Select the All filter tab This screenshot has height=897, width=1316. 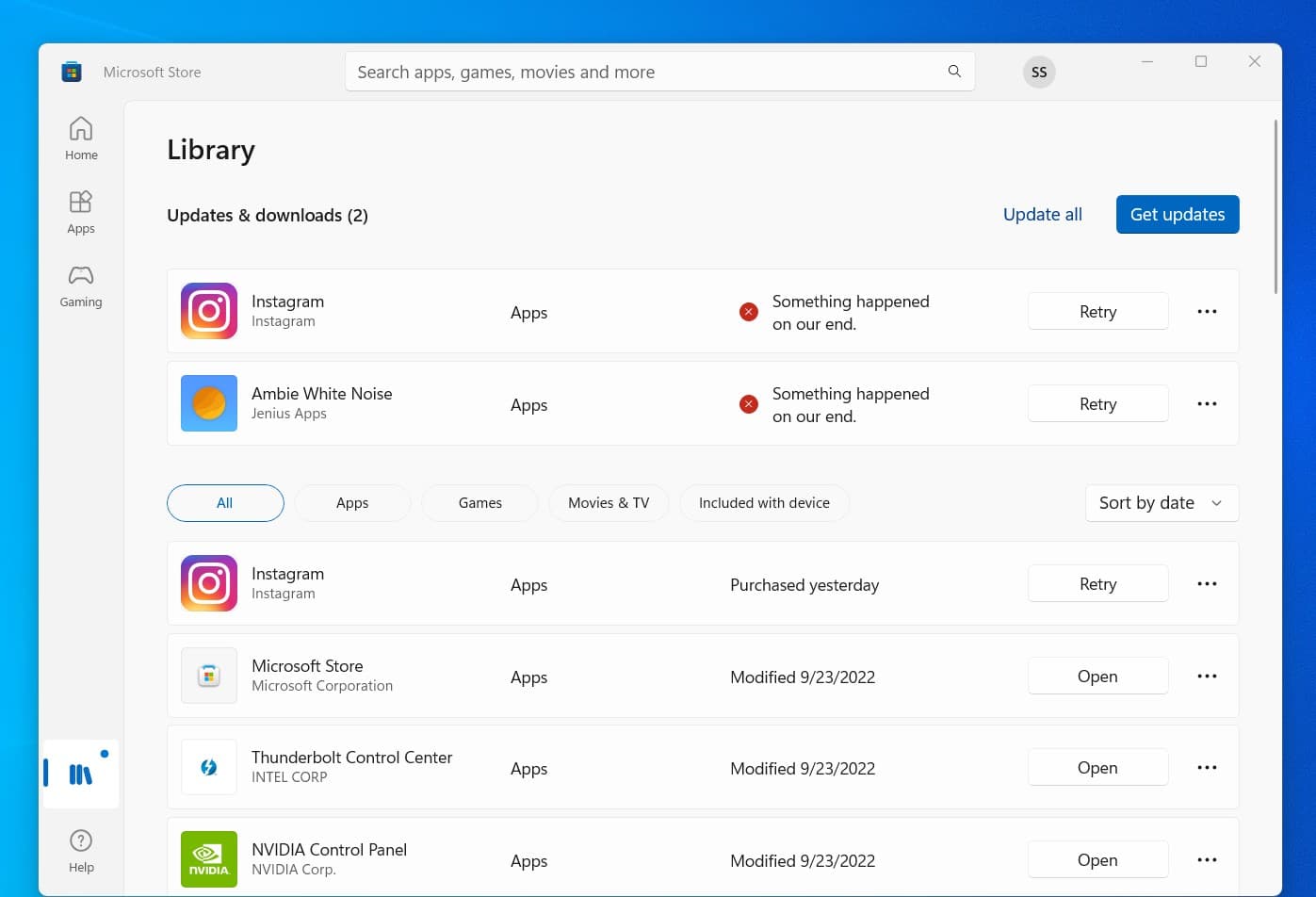[x=225, y=503]
